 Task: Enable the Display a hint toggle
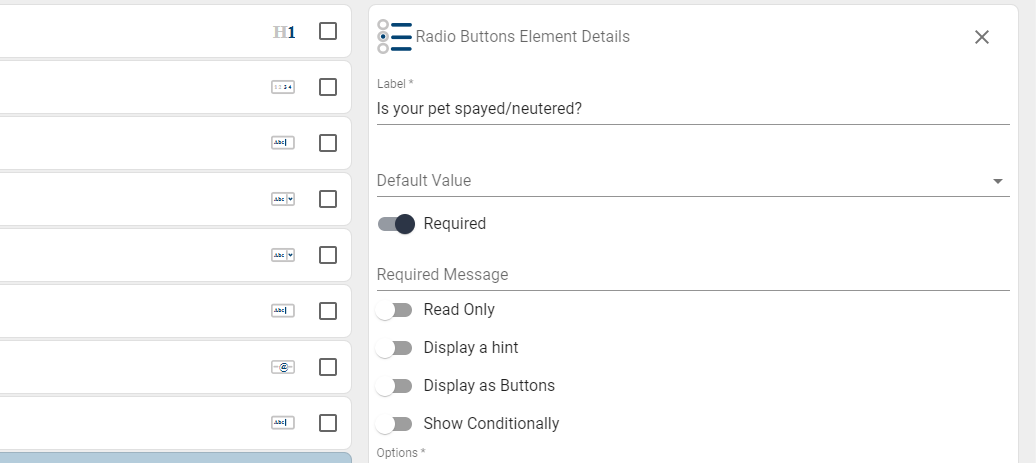[394, 347]
